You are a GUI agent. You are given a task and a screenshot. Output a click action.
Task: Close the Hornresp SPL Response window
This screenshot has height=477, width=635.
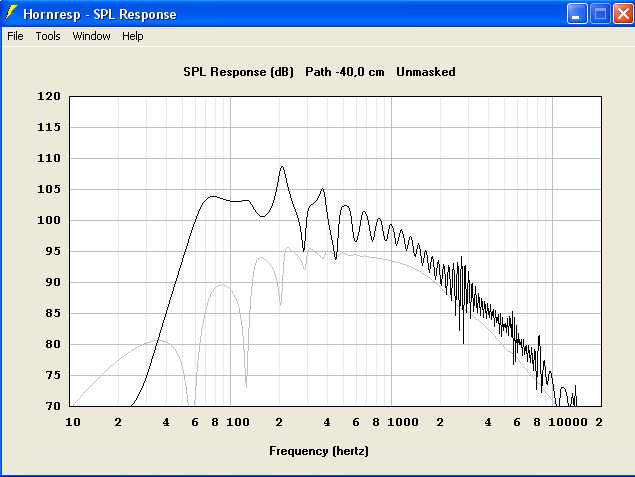click(x=622, y=14)
